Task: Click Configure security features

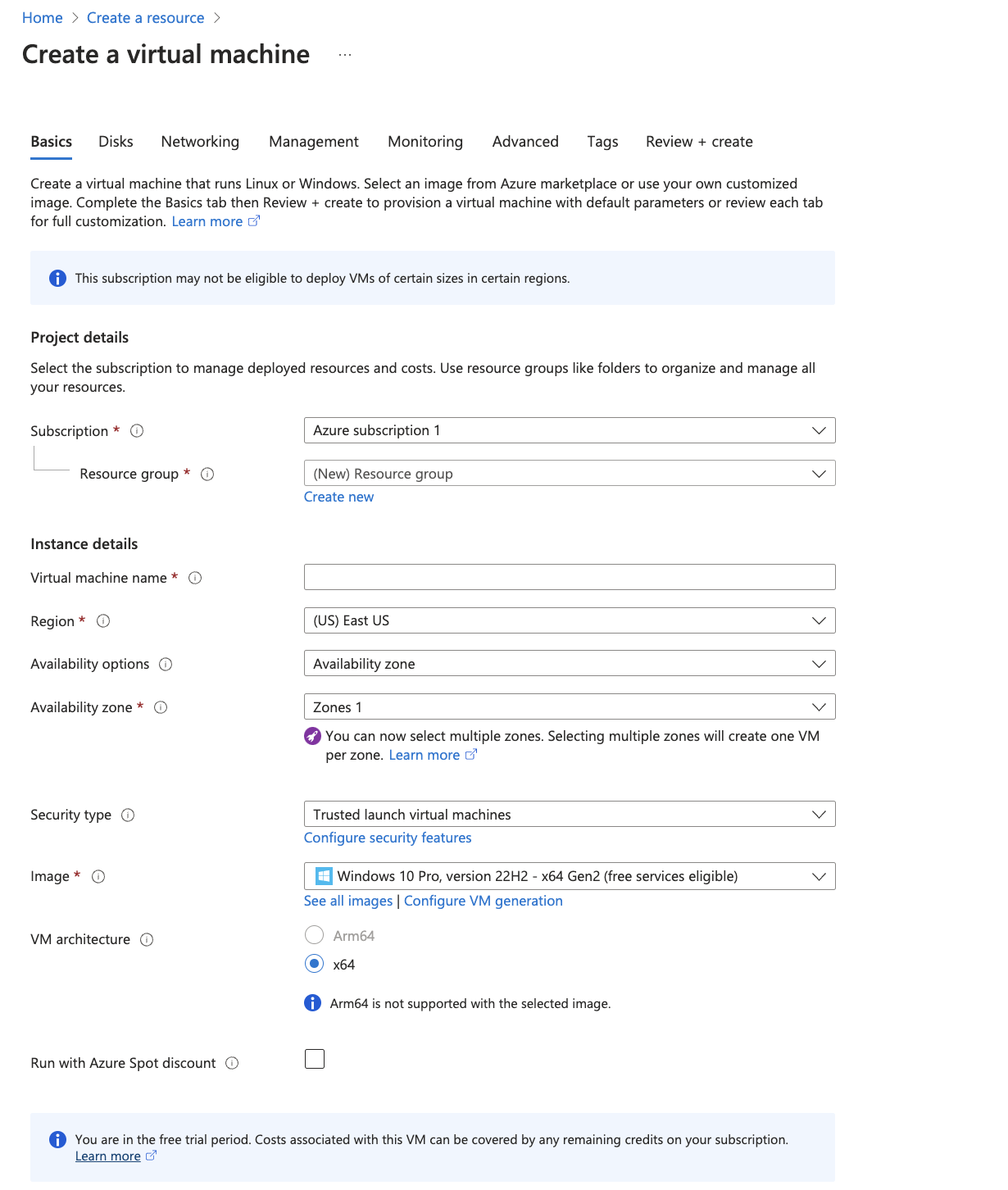Action: pos(388,838)
